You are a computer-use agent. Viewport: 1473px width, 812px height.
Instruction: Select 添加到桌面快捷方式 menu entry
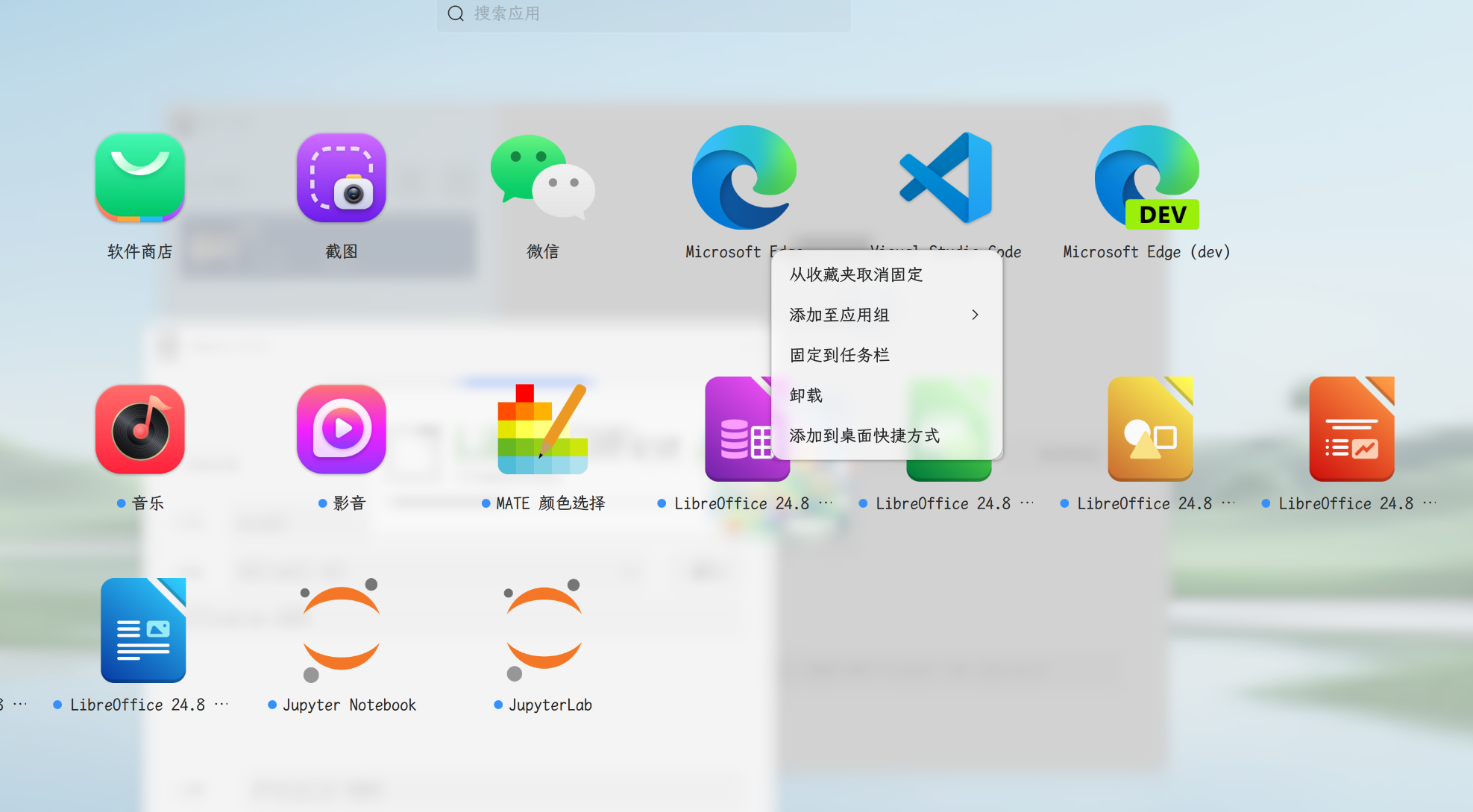(887, 435)
